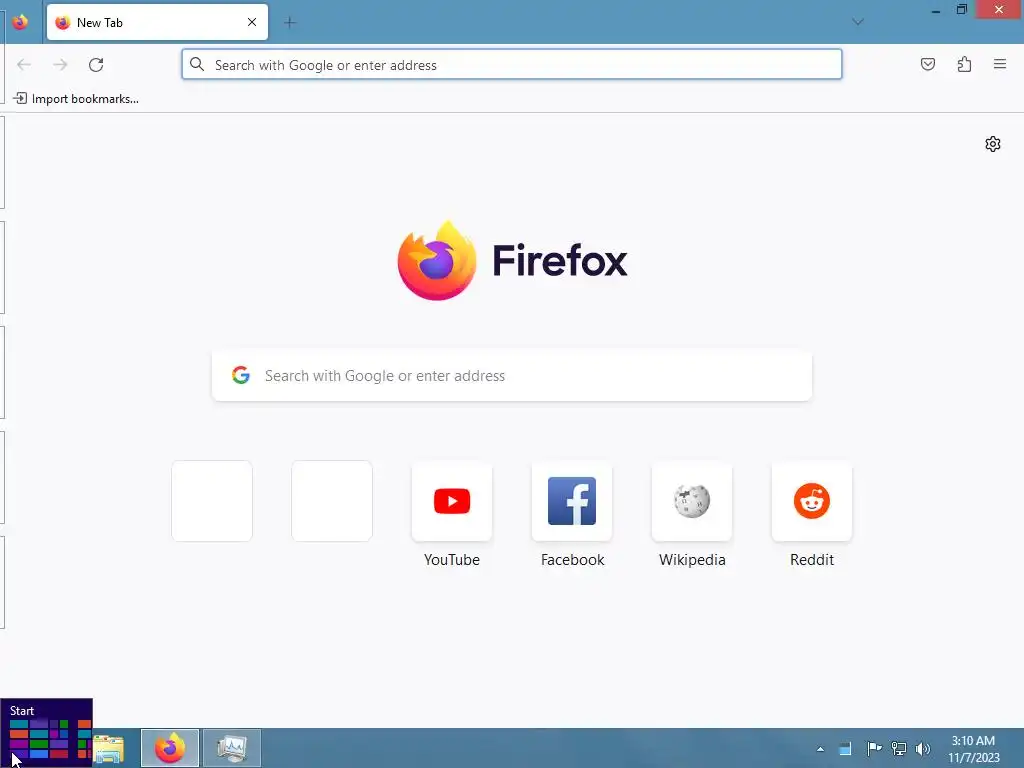Open volume speaker tray icon
The width and height of the screenshot is (1024, 768).
923,748
